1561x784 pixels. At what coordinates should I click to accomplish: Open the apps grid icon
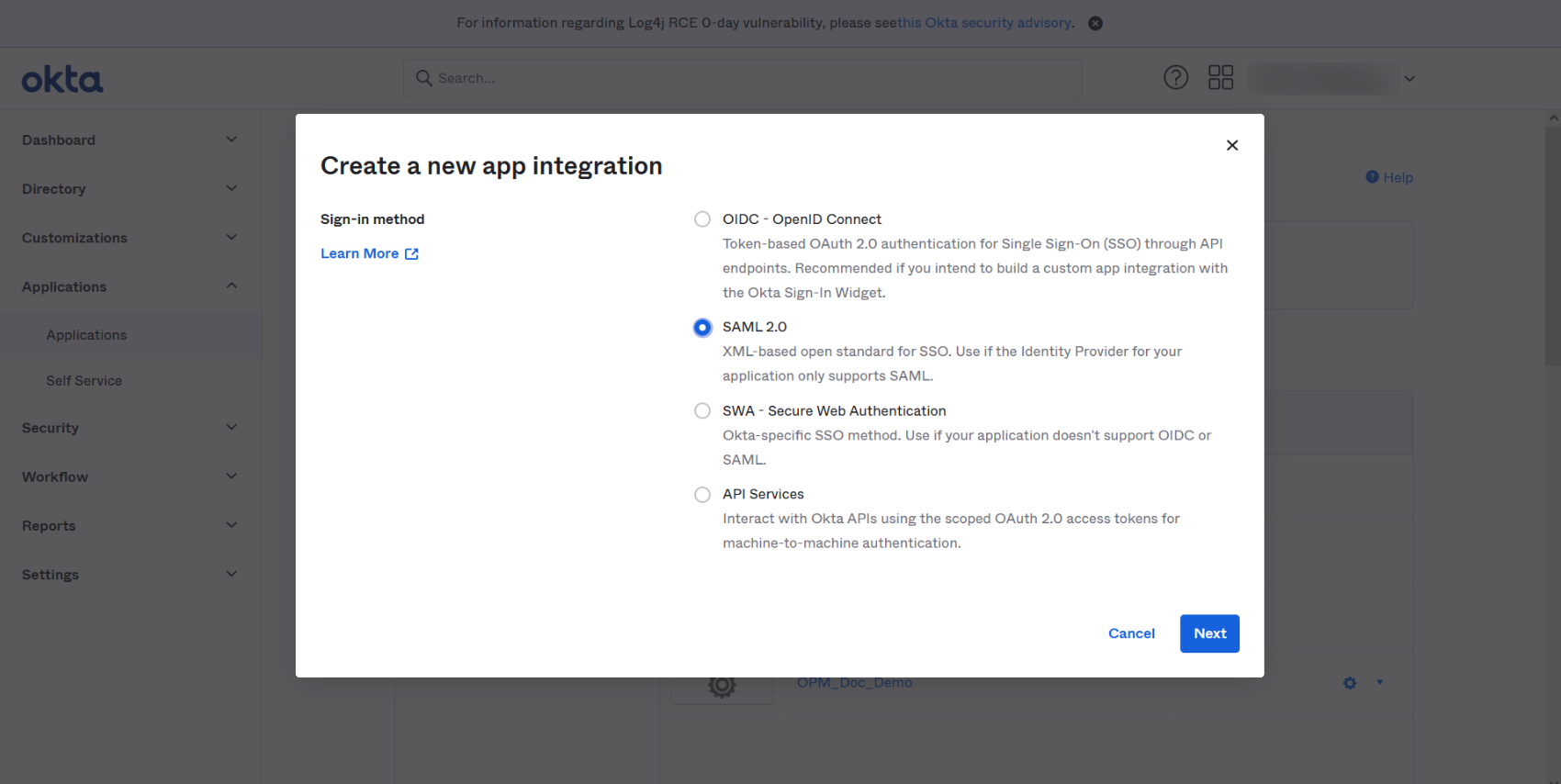click(1220, 78)
